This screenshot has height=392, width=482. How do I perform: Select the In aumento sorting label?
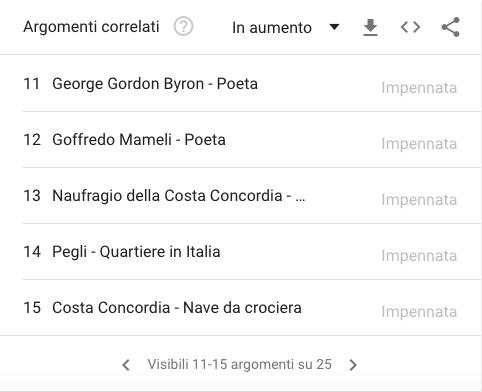[x=272, y=28]
